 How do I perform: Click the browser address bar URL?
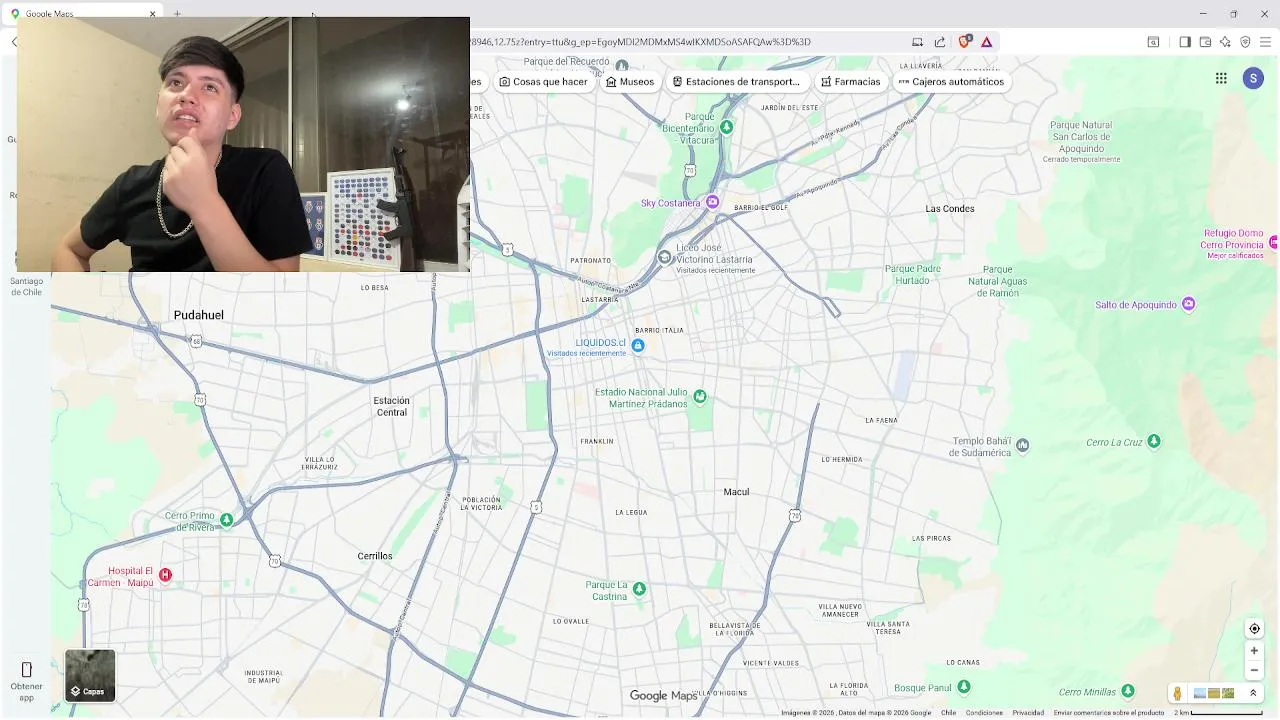640,42
